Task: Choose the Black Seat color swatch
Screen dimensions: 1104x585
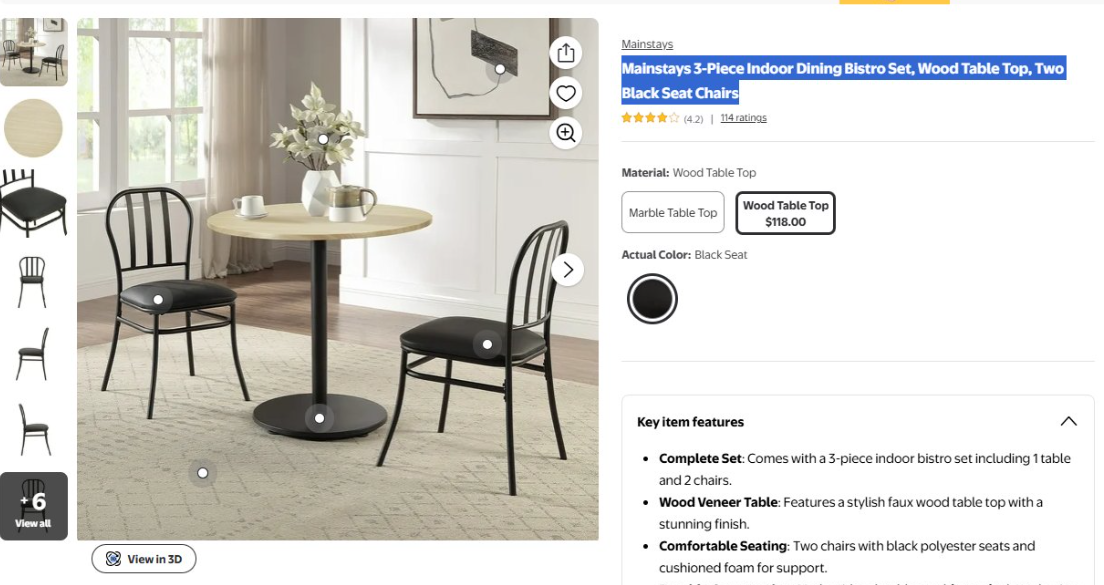Action: point(652,298)
